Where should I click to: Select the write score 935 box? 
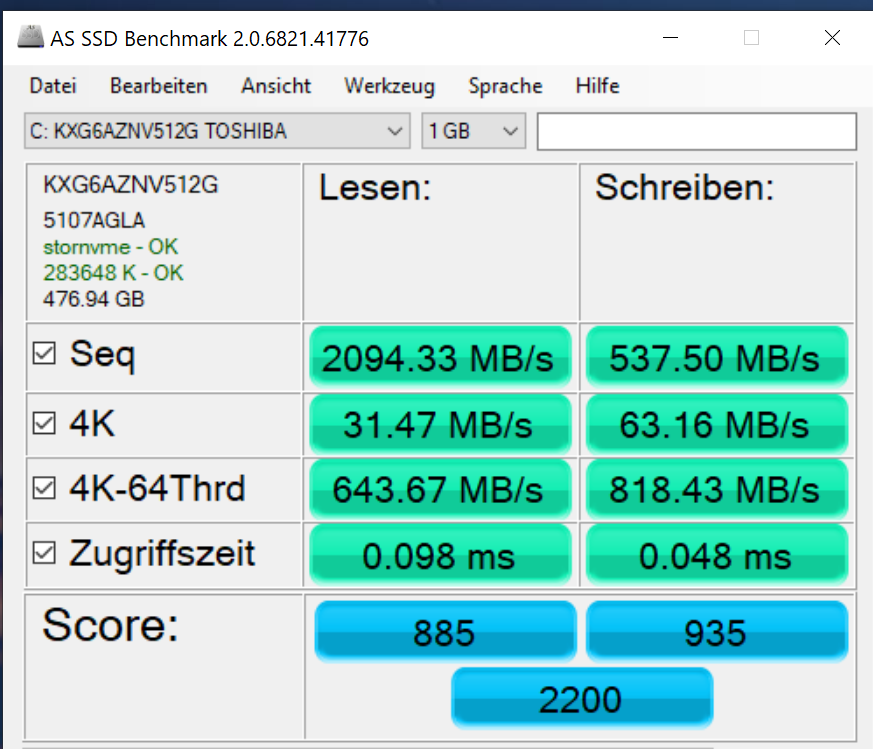[x=716, y=632]
